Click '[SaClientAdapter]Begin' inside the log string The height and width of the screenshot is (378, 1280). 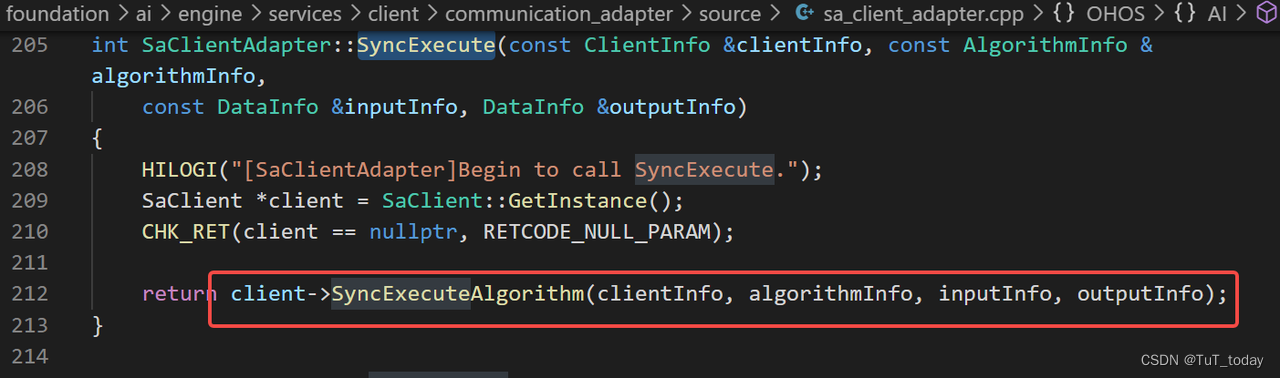click(376, 170)
